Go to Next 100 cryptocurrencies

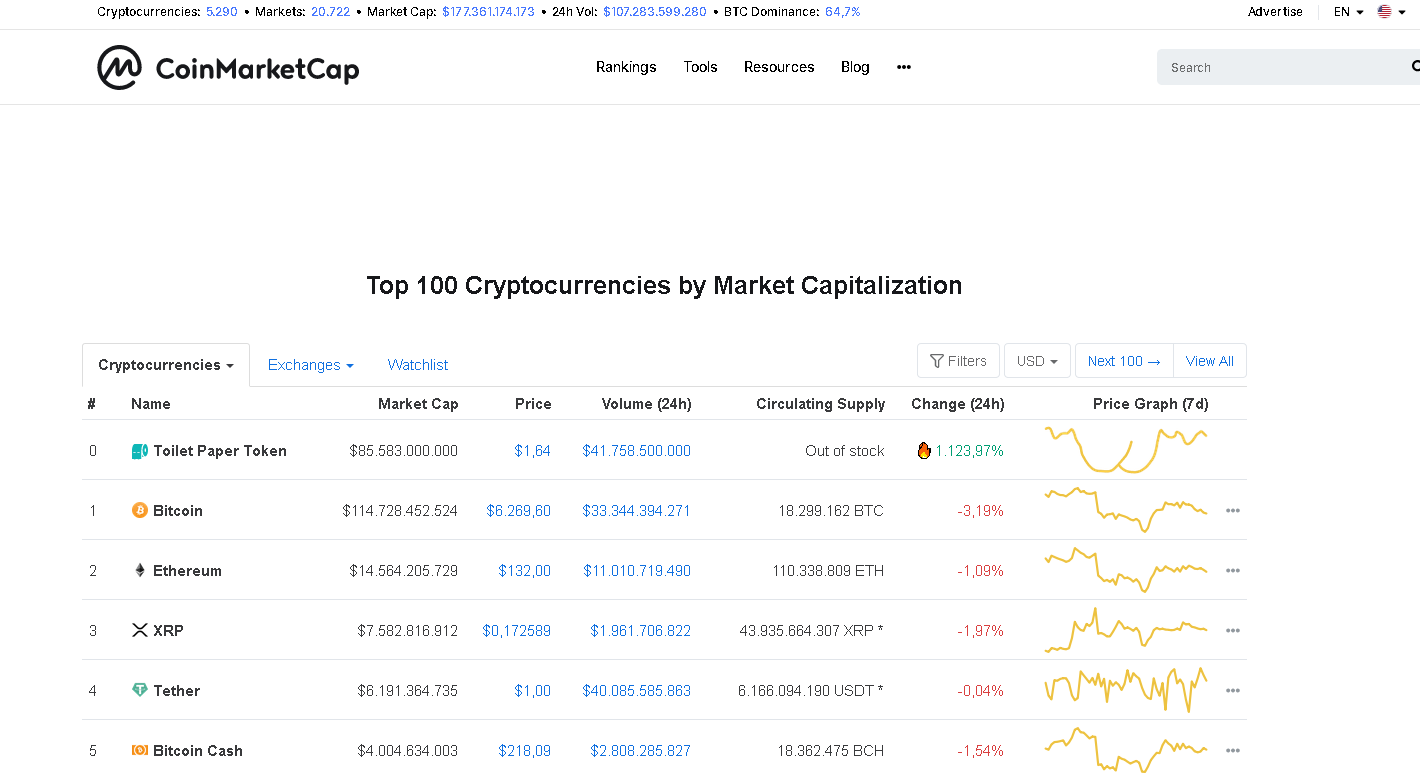[x=1124, y=361]
